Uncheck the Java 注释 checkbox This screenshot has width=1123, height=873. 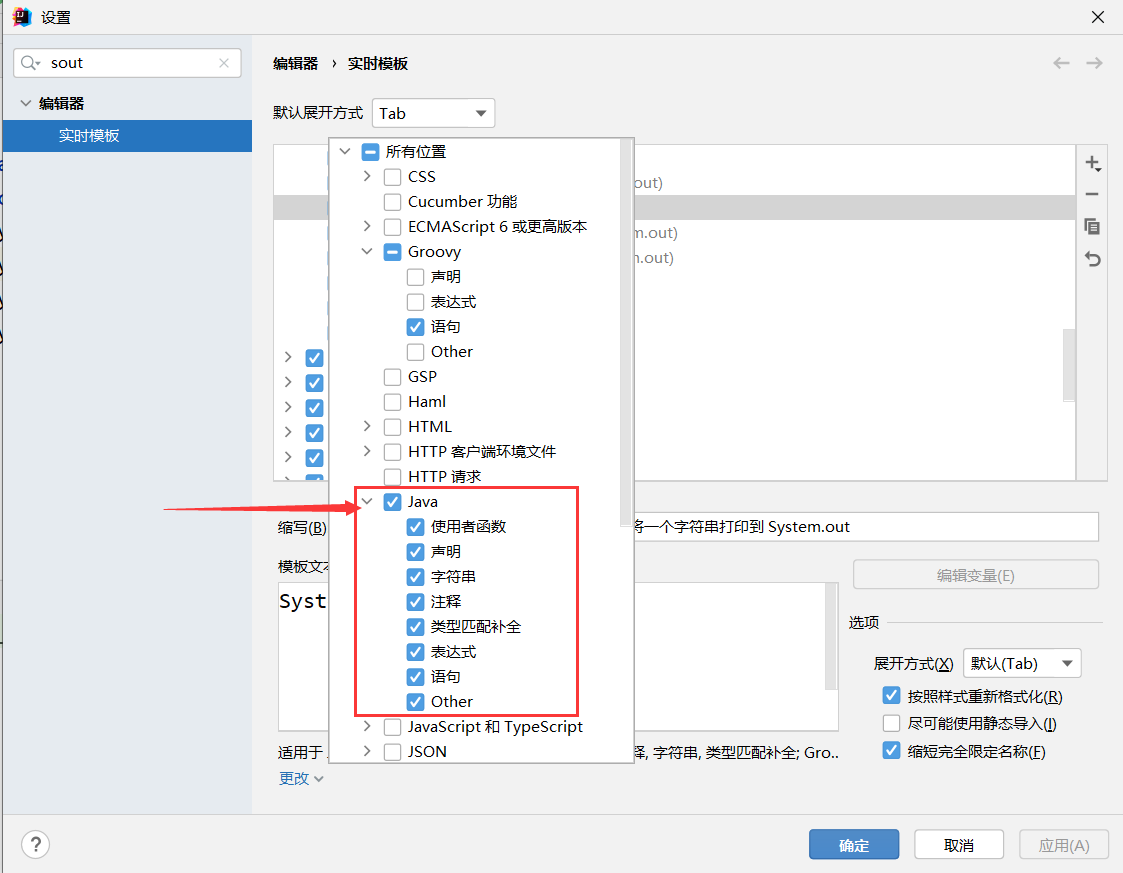pos(416,601)
